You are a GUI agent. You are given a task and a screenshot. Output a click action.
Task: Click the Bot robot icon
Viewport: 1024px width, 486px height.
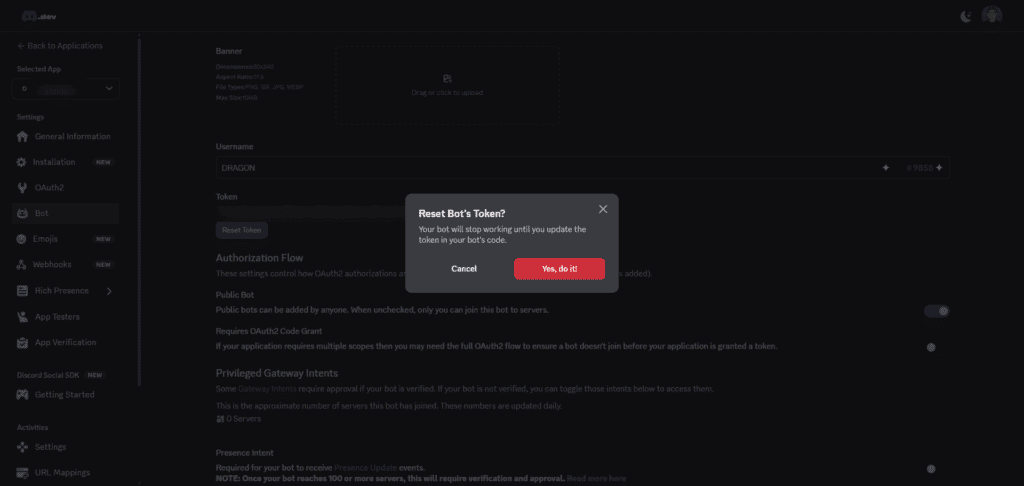click(22, 213)
